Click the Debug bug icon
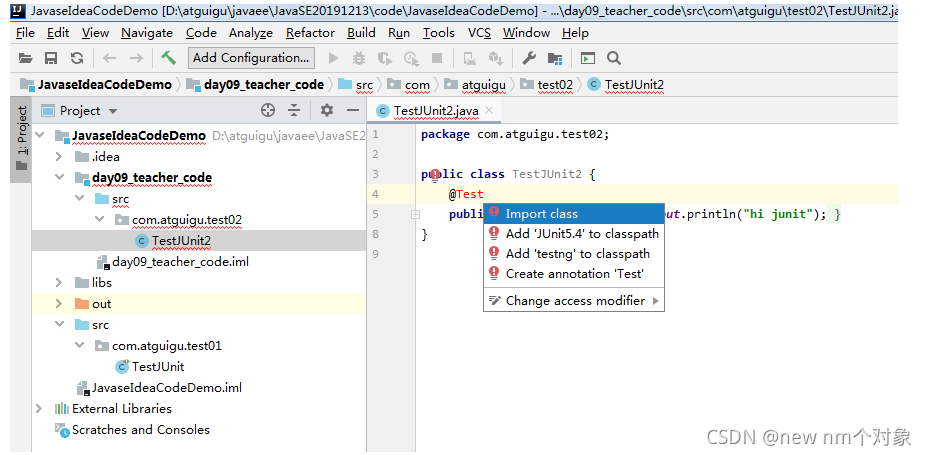This screenshot has width=927, height=455. [359, 58]
